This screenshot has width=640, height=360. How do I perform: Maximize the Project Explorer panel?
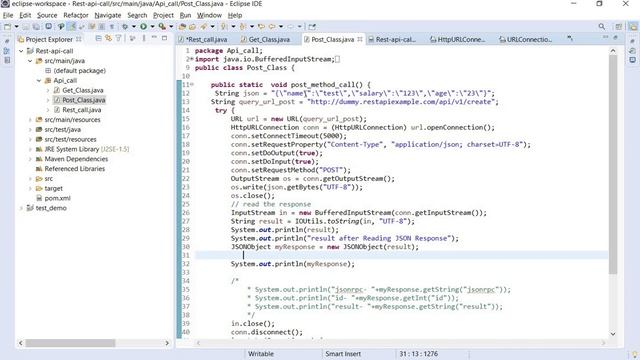click(x=164, y=38)
